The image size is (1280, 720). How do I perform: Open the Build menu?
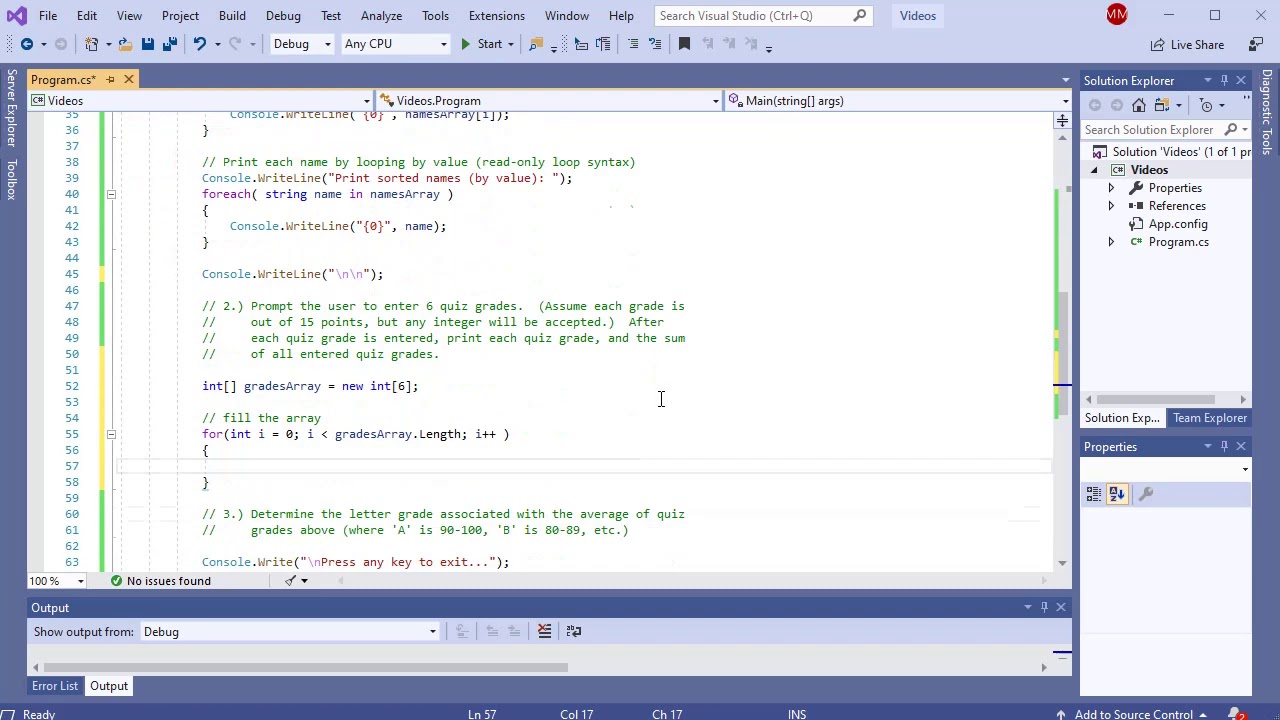pyautogui.click(x=232, y=15)
